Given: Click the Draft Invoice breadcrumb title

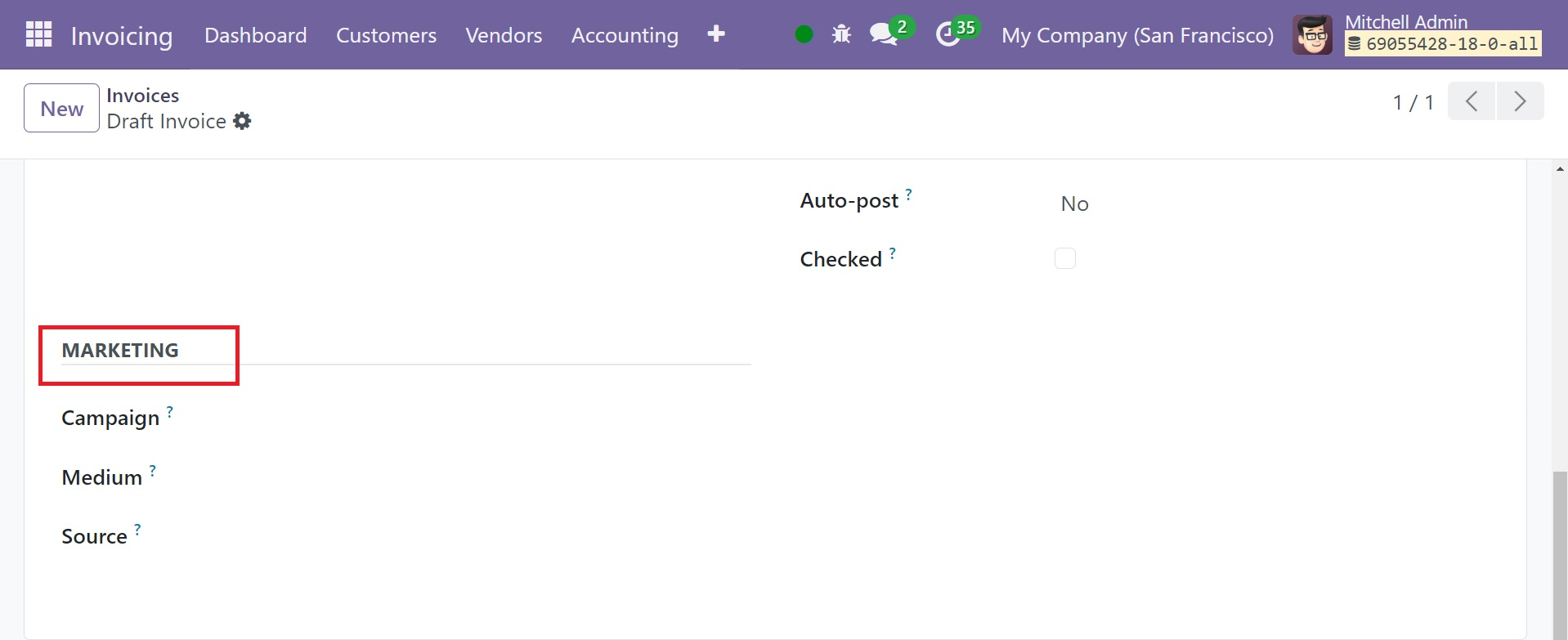Looking at the screenshot, I should (166, 121).
